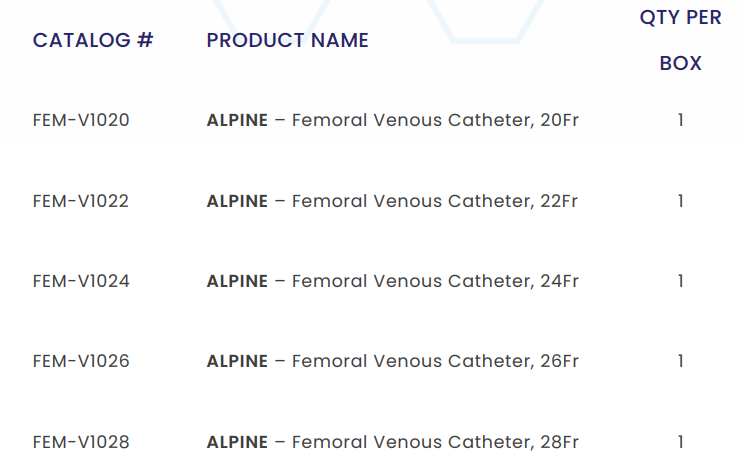Click ALPINE Femoral Venous Catheter, 22Fr

pos(393,201)
